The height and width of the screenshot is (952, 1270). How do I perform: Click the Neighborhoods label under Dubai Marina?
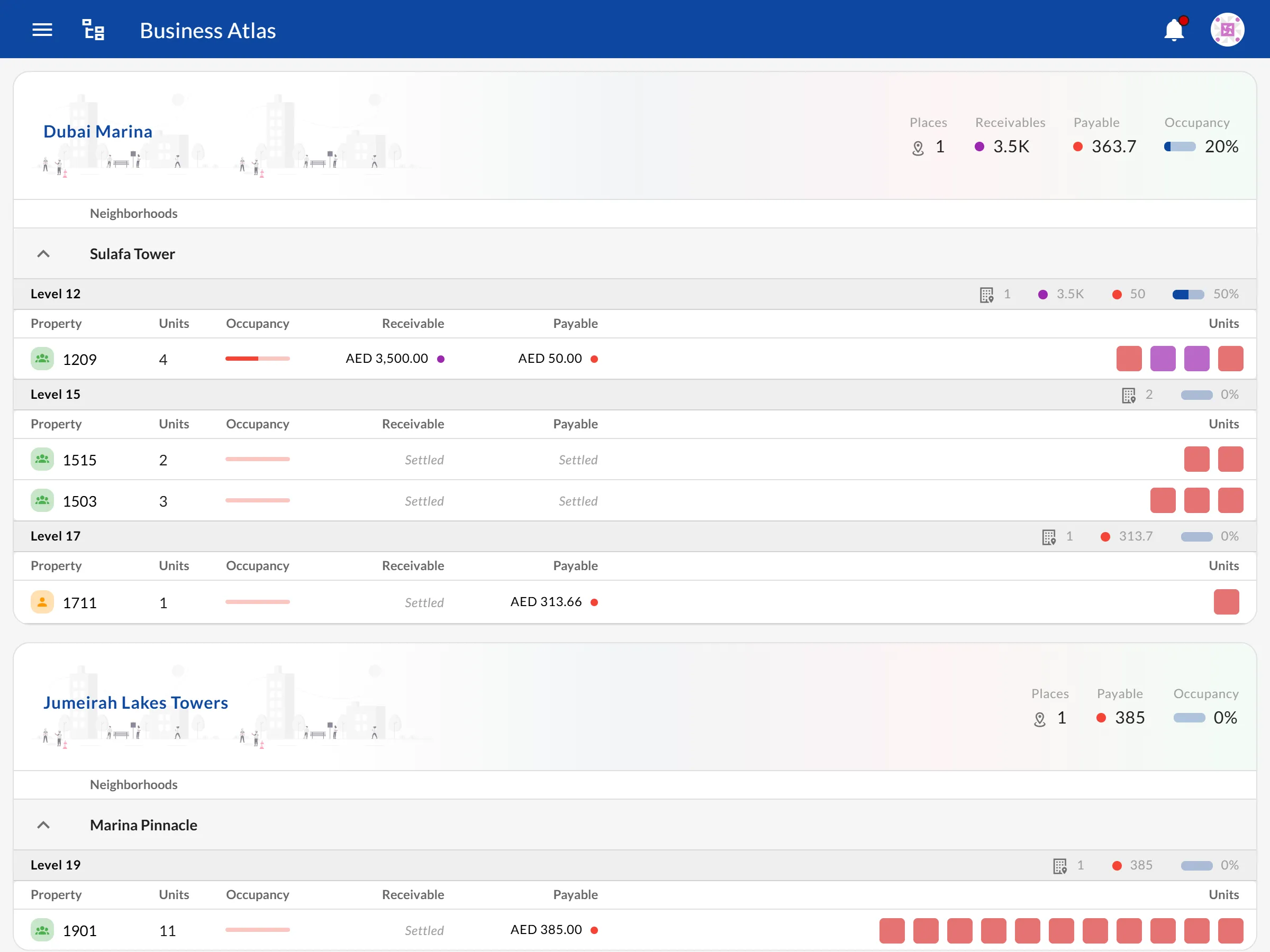pos(133,214)
